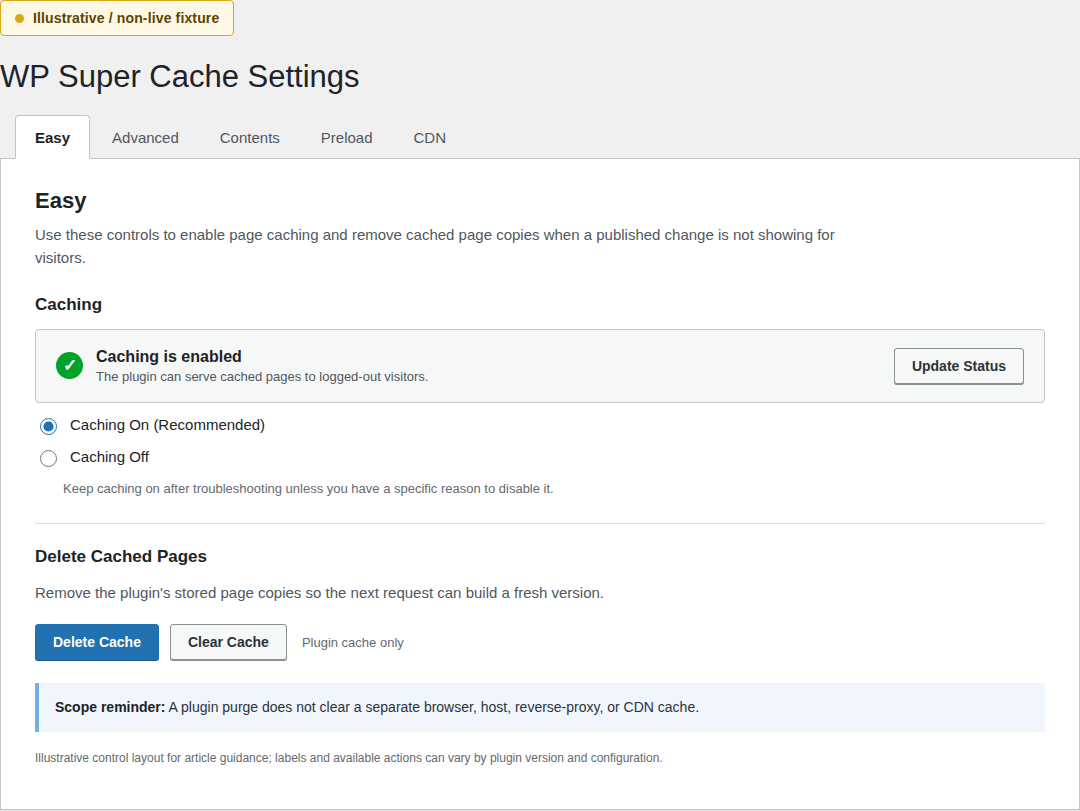Viewport: 1080px width, 811px height.
Task: Click the 'Caching' section heading
Action: coord(68,304)
